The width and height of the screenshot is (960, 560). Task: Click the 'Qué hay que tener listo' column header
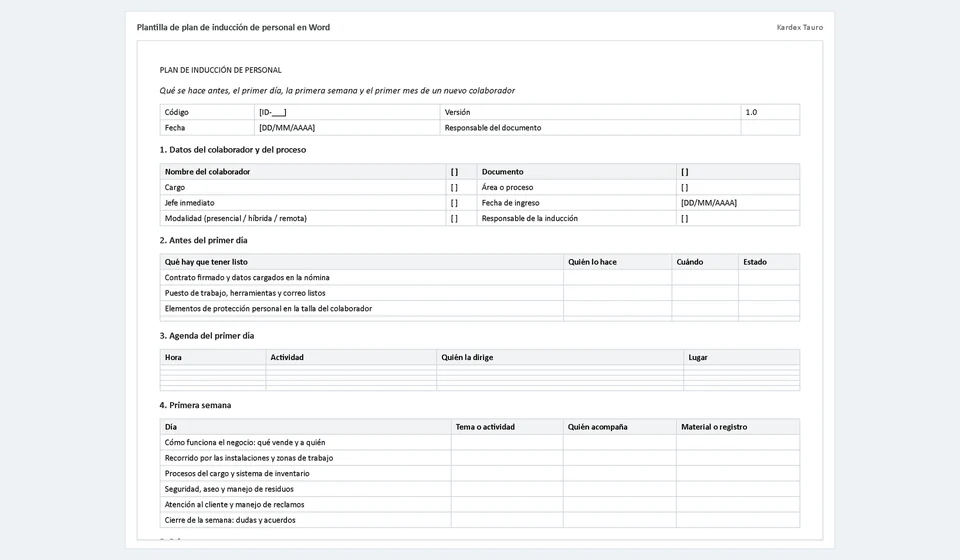tap(361, 262)
